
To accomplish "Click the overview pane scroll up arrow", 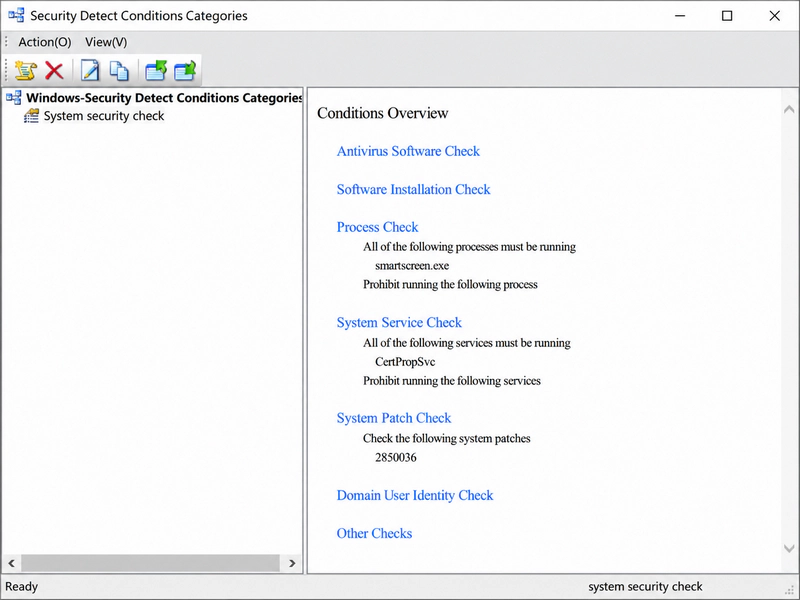I will tap(789, 109).
